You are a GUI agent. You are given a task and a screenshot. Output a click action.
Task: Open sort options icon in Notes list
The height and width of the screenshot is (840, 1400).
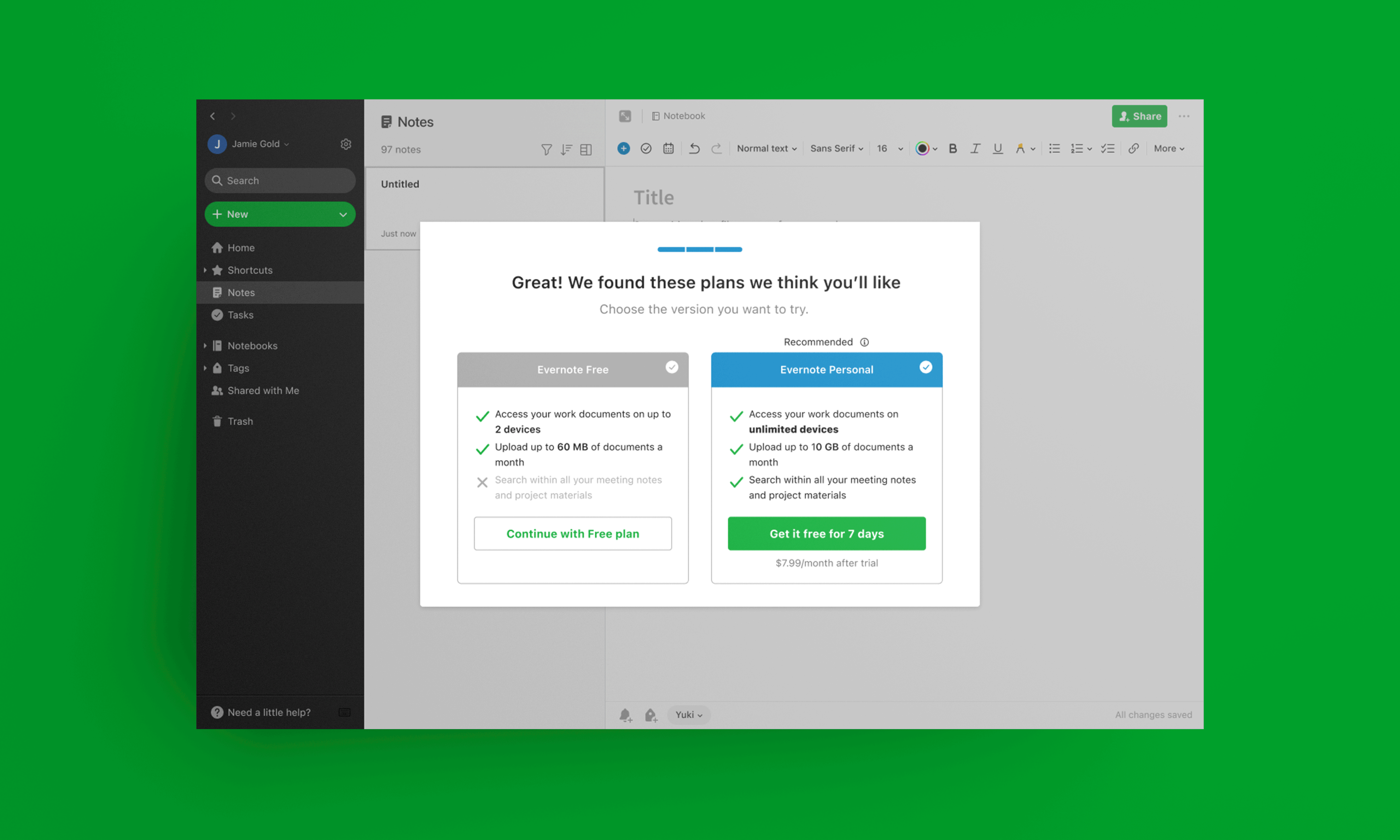[567, 149]
